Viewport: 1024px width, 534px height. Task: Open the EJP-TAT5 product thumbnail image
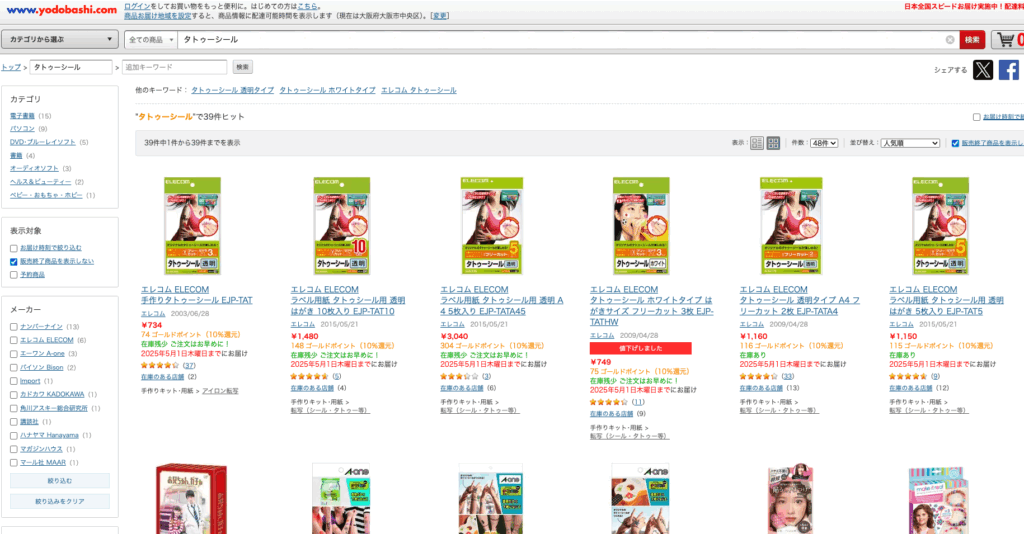coord(940,226)
